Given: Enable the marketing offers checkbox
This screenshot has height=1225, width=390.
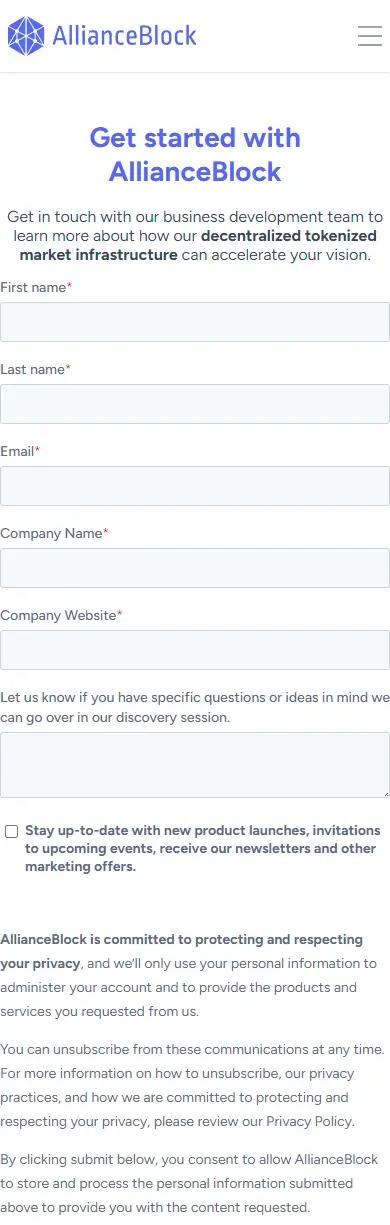Looking at the screenshot, I should (x=12, y=831).
